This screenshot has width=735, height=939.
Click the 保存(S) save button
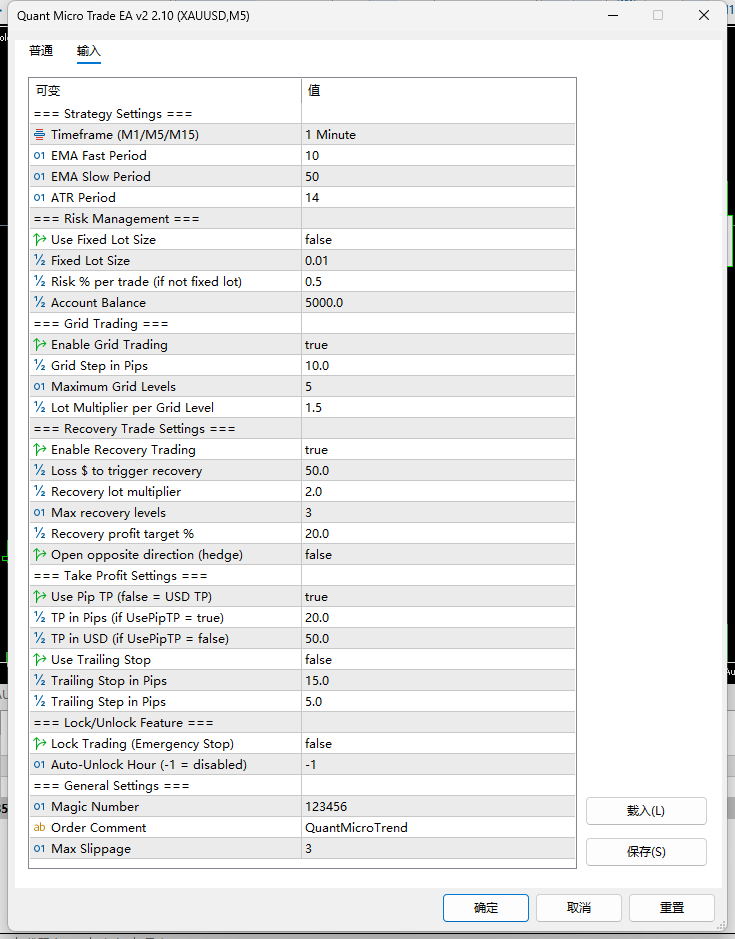(646, 852)
